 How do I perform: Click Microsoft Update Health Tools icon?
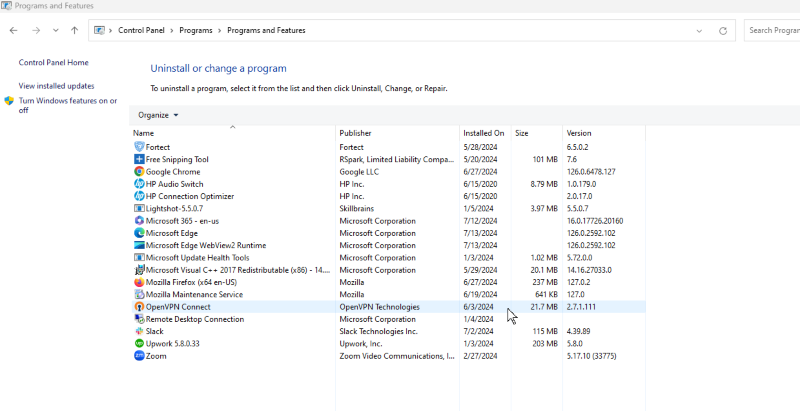pos(139,258)
